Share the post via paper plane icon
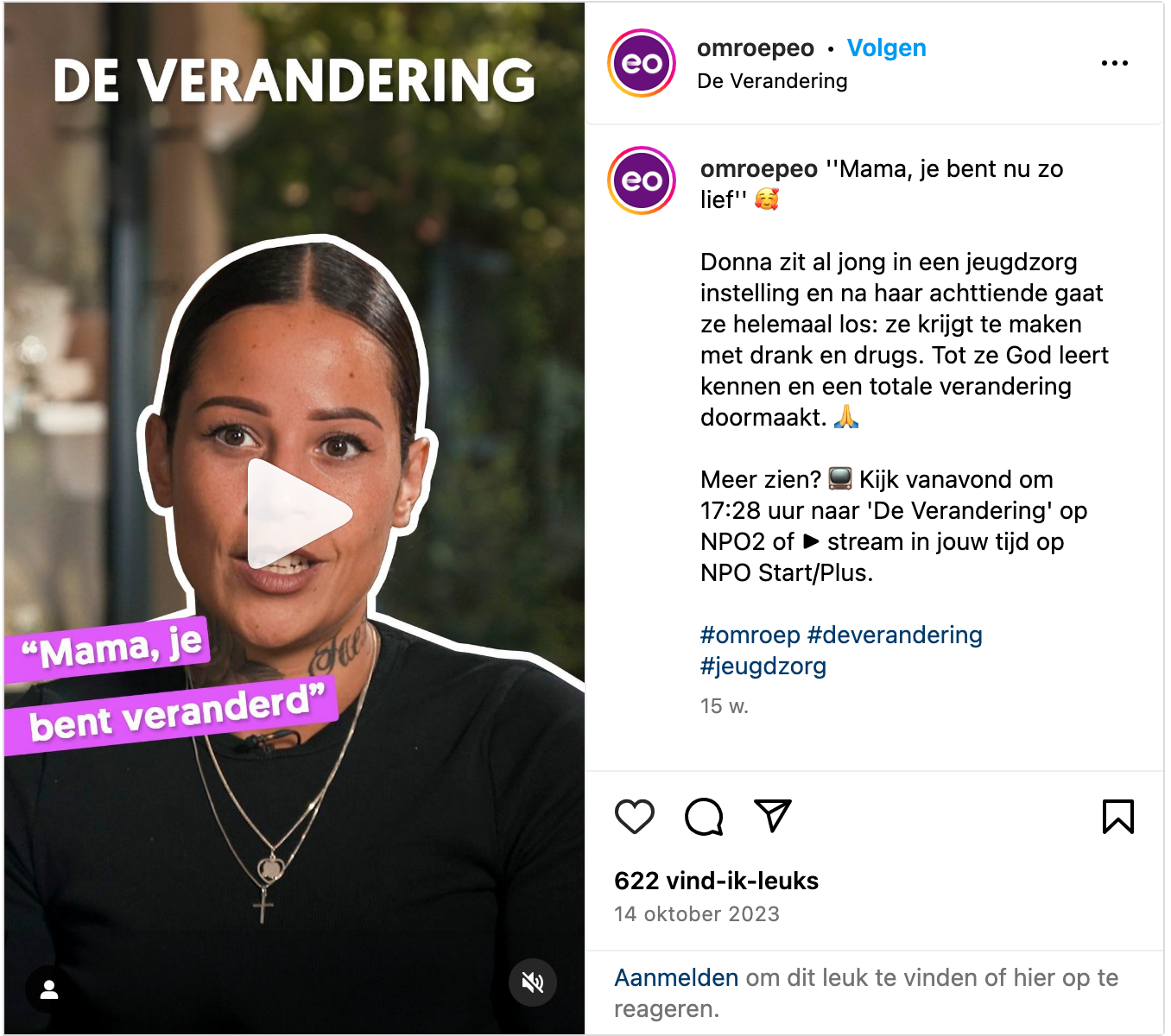 (773, 816)
